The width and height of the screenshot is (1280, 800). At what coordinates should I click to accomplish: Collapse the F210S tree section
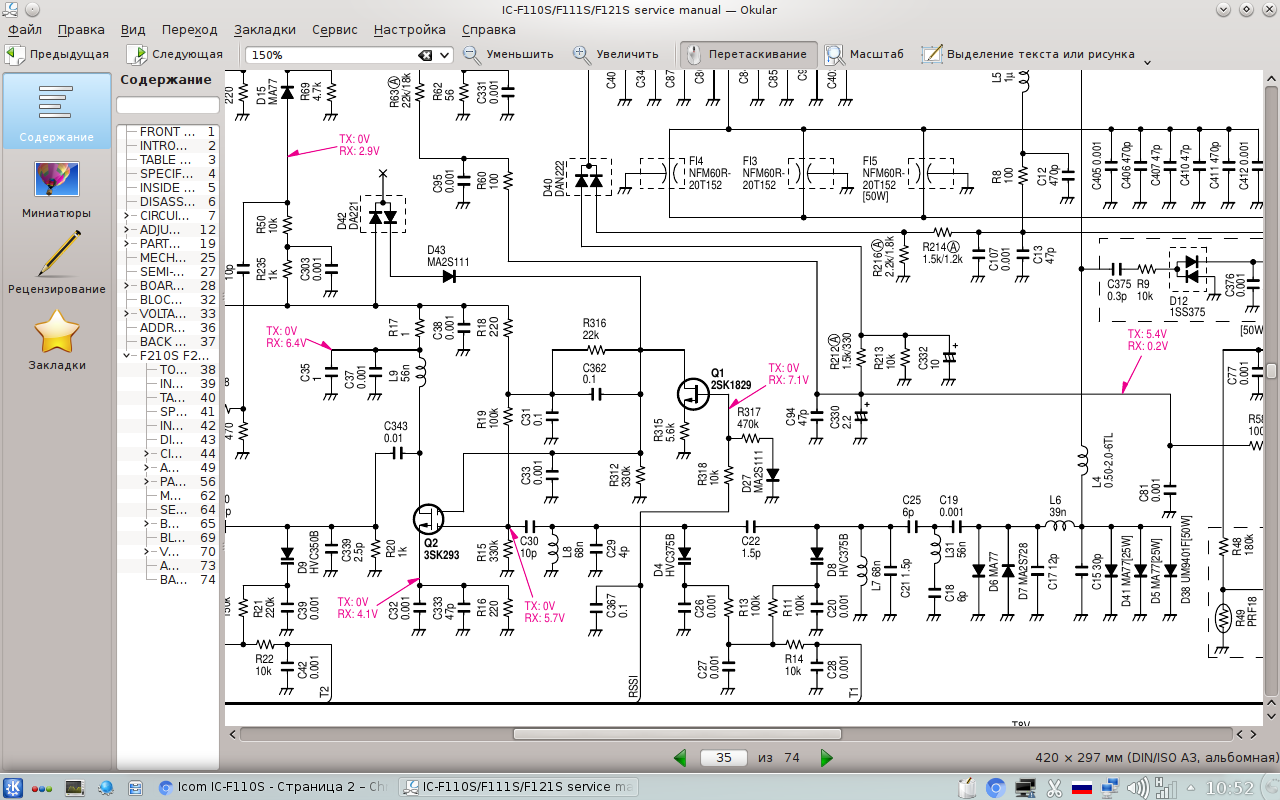(127, 355)
